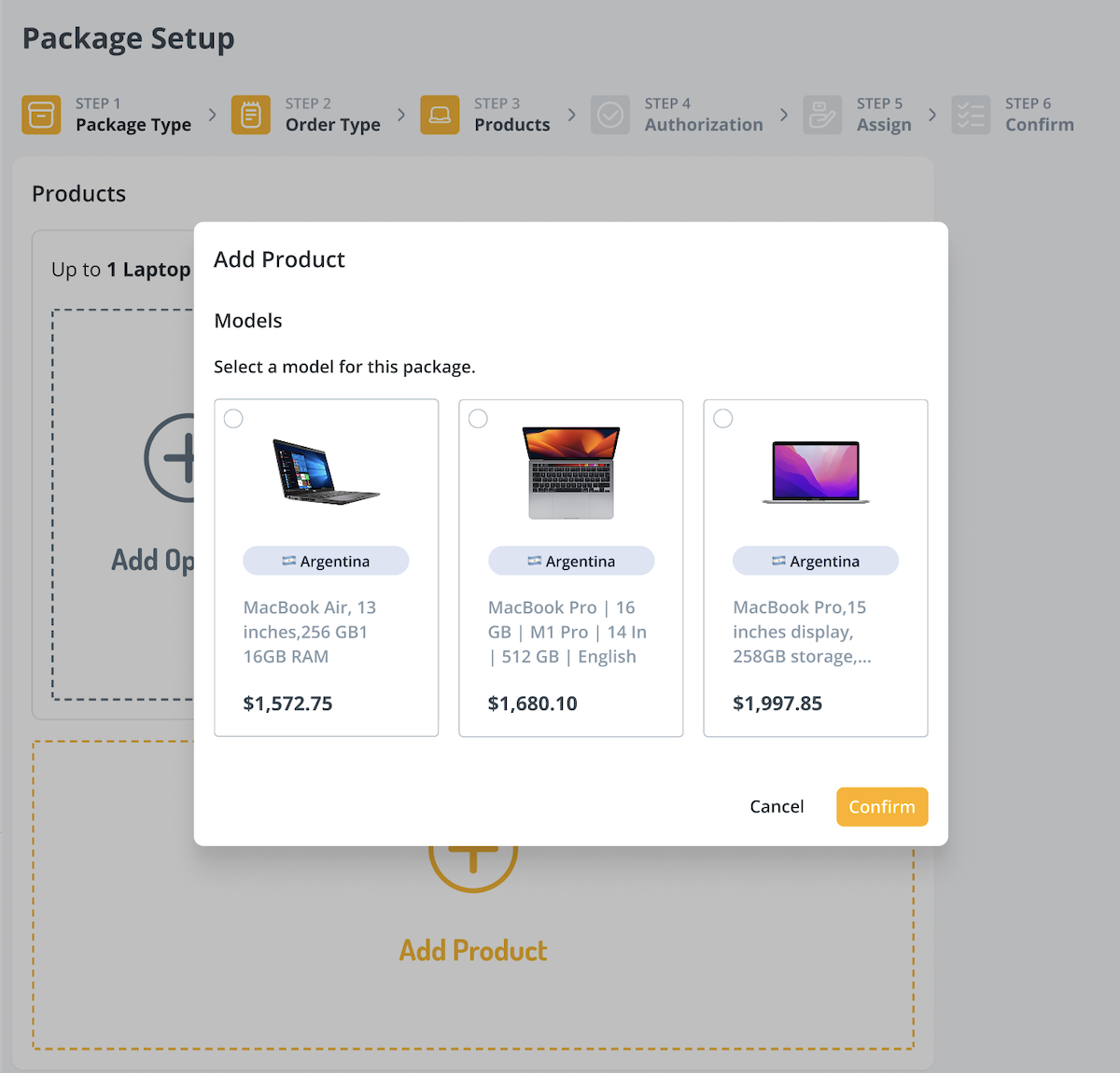Click the Step 3 Products laptop icon

point(440,115)
